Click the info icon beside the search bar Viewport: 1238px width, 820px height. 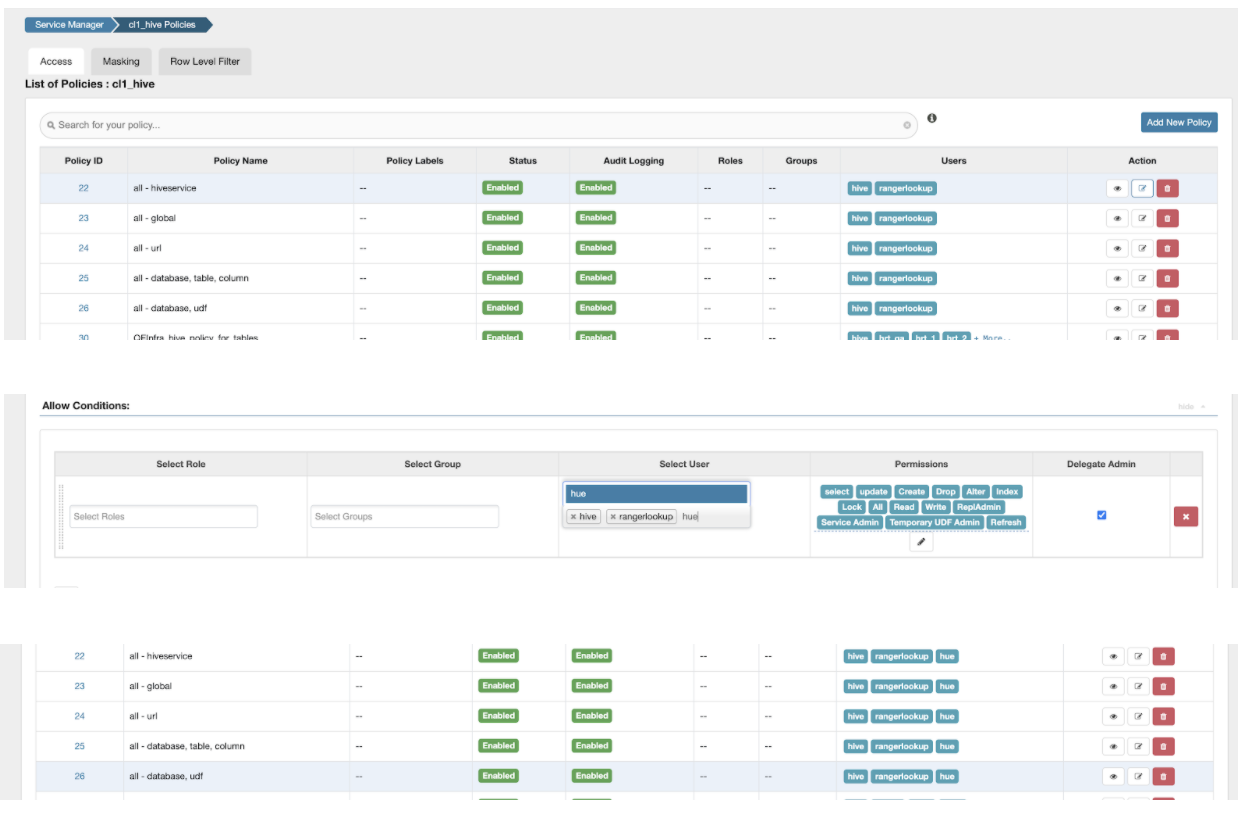[x=932, y=118]
